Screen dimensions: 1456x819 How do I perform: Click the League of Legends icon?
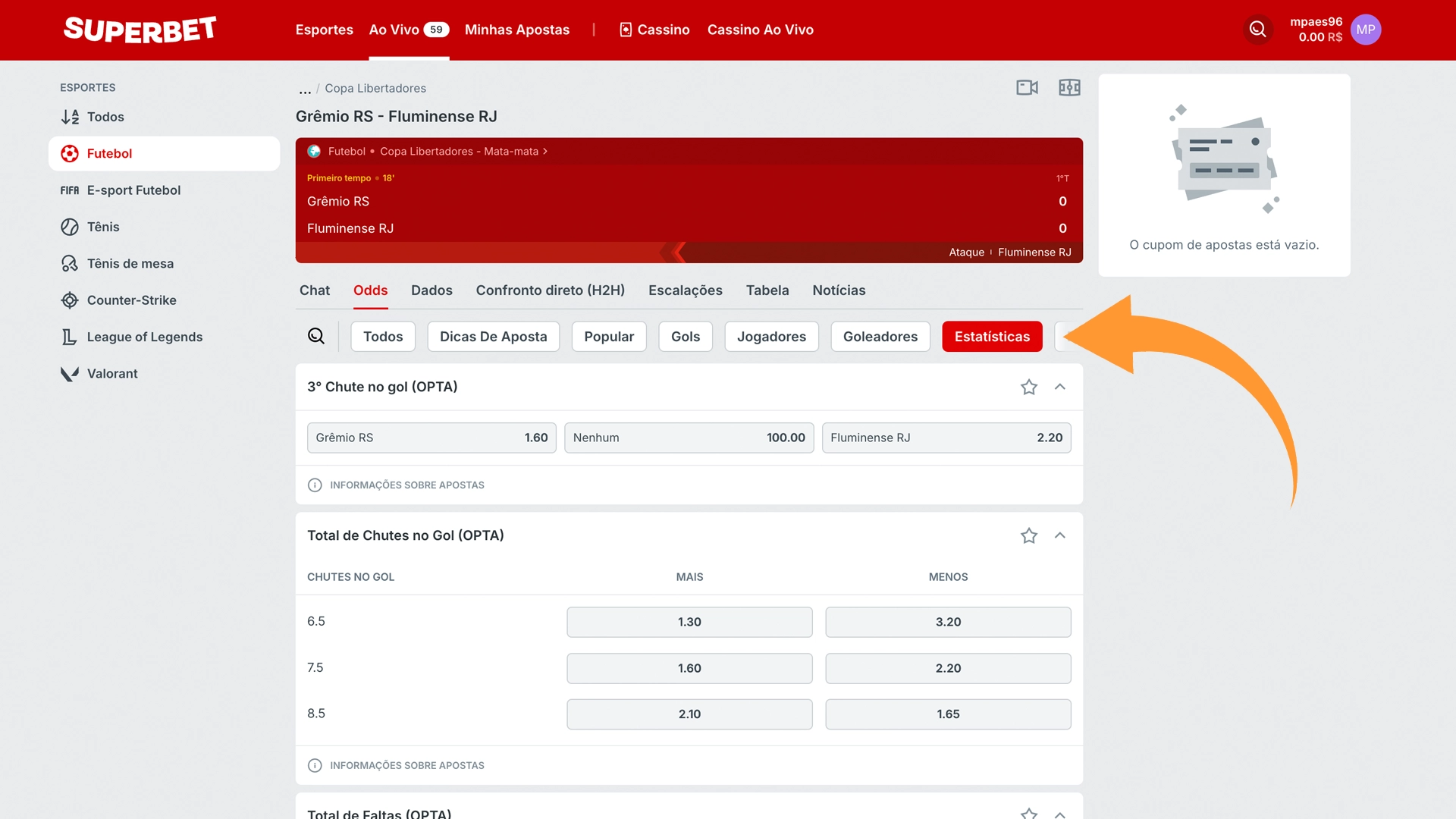(70, 337)
